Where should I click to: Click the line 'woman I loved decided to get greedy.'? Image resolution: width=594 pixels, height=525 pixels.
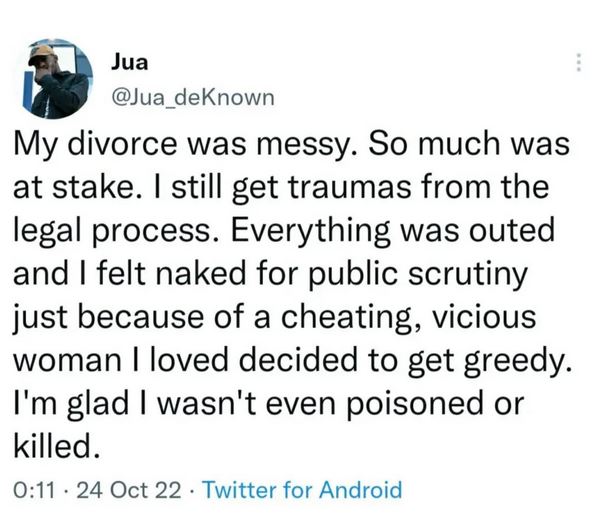click(292, 361)
